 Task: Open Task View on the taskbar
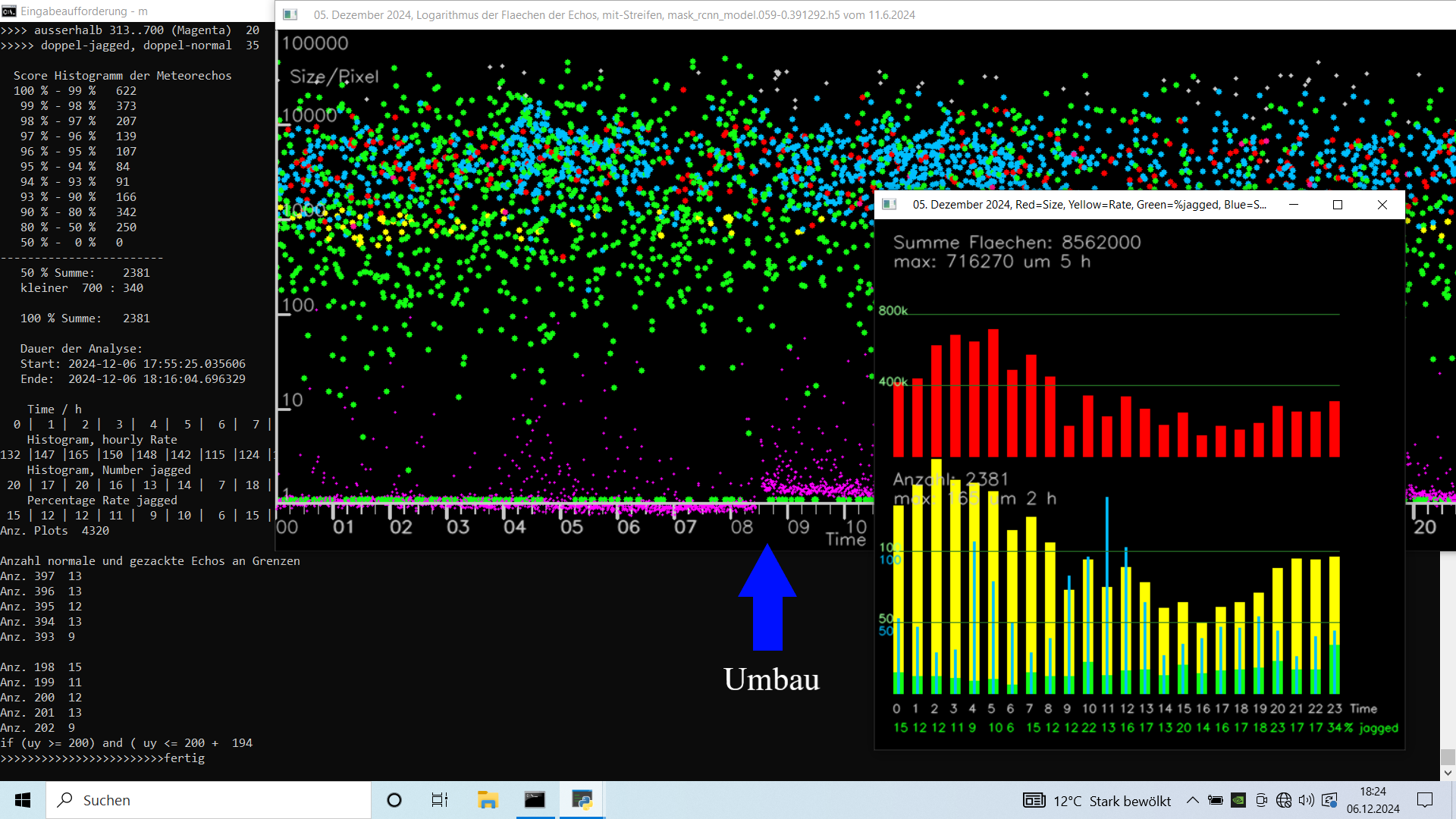point(440,800)
